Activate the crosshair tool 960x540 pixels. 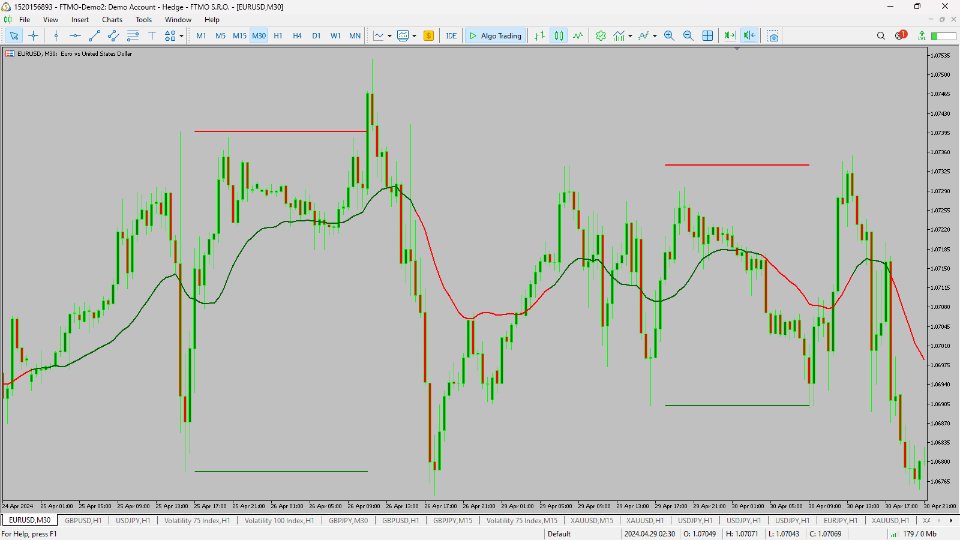(x=33, y=36)
